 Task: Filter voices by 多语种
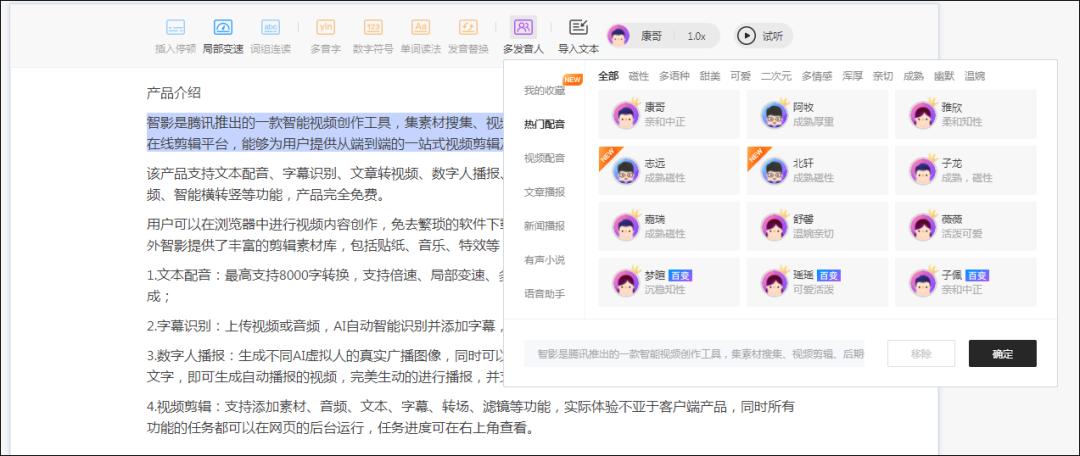click(x=674, y=76)
